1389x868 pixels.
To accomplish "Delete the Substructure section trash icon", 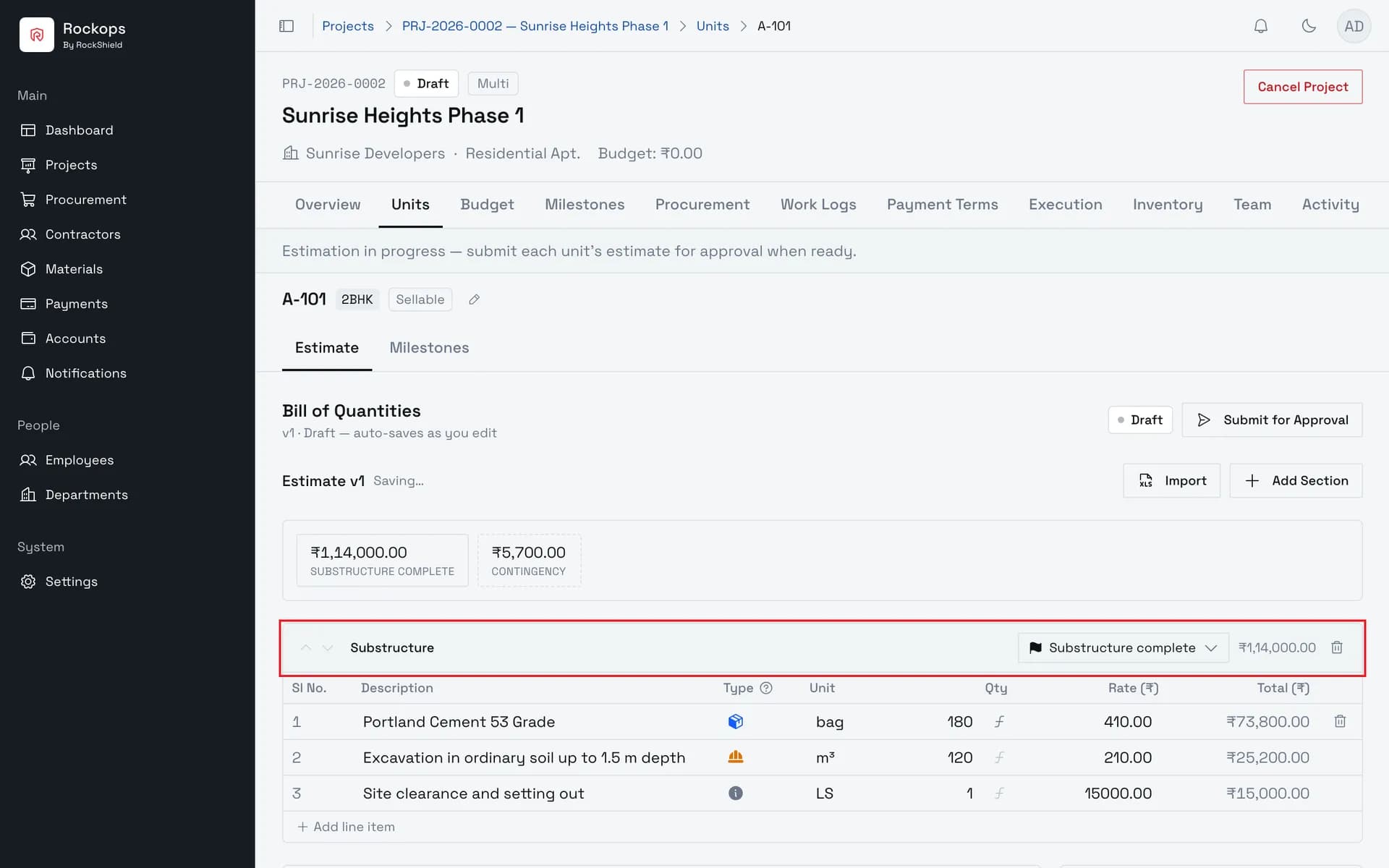I will coord(1337,647).
